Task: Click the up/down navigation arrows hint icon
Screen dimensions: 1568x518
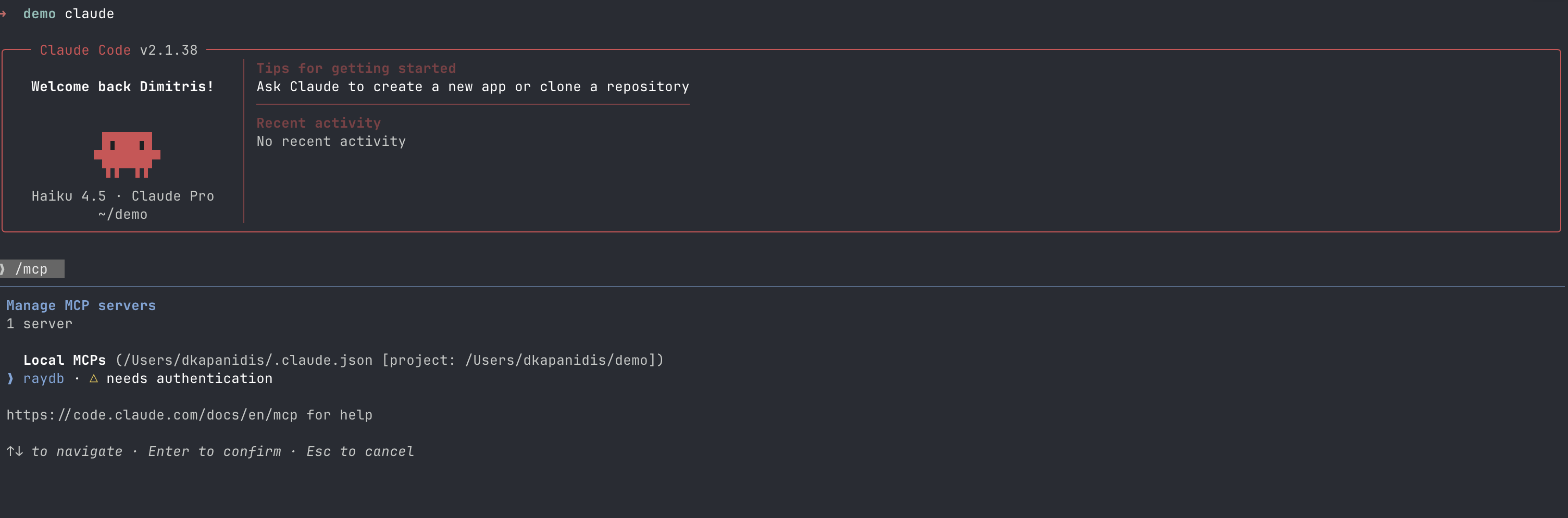Action: coord(15,451)
